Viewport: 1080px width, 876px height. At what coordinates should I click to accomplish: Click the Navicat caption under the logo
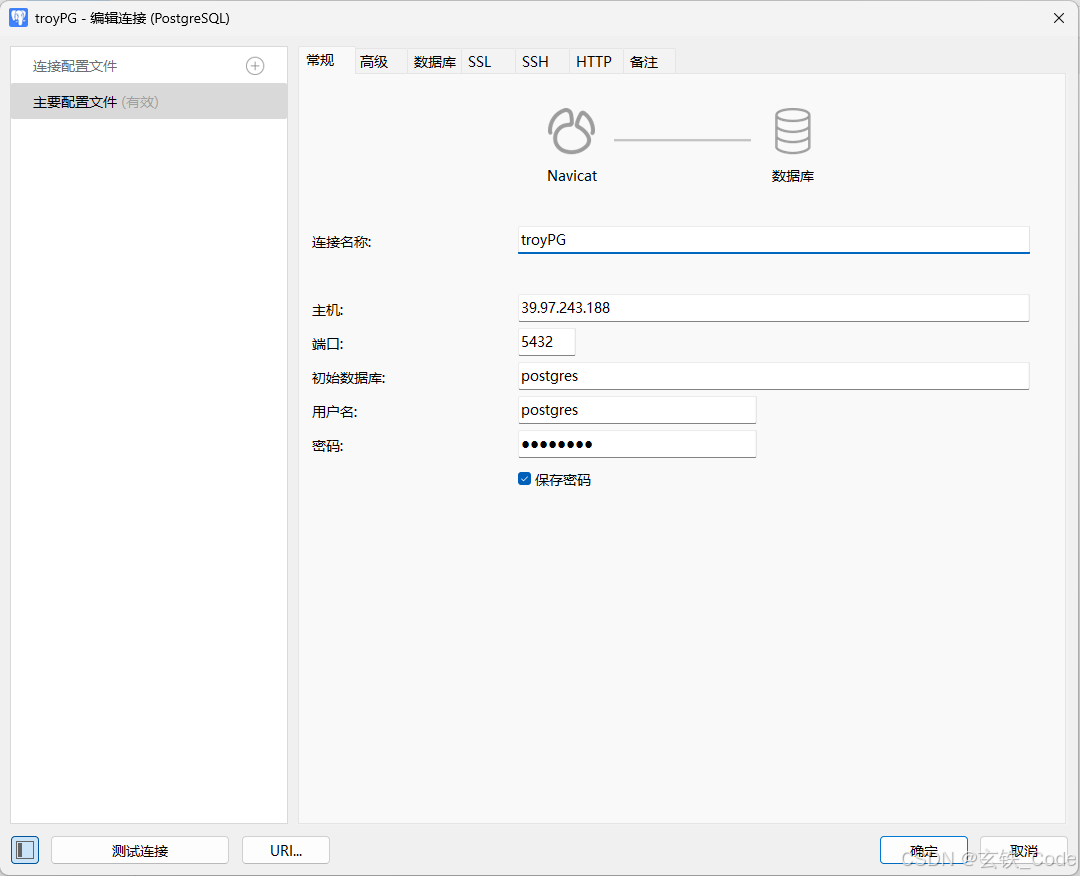tap(572, 176)
